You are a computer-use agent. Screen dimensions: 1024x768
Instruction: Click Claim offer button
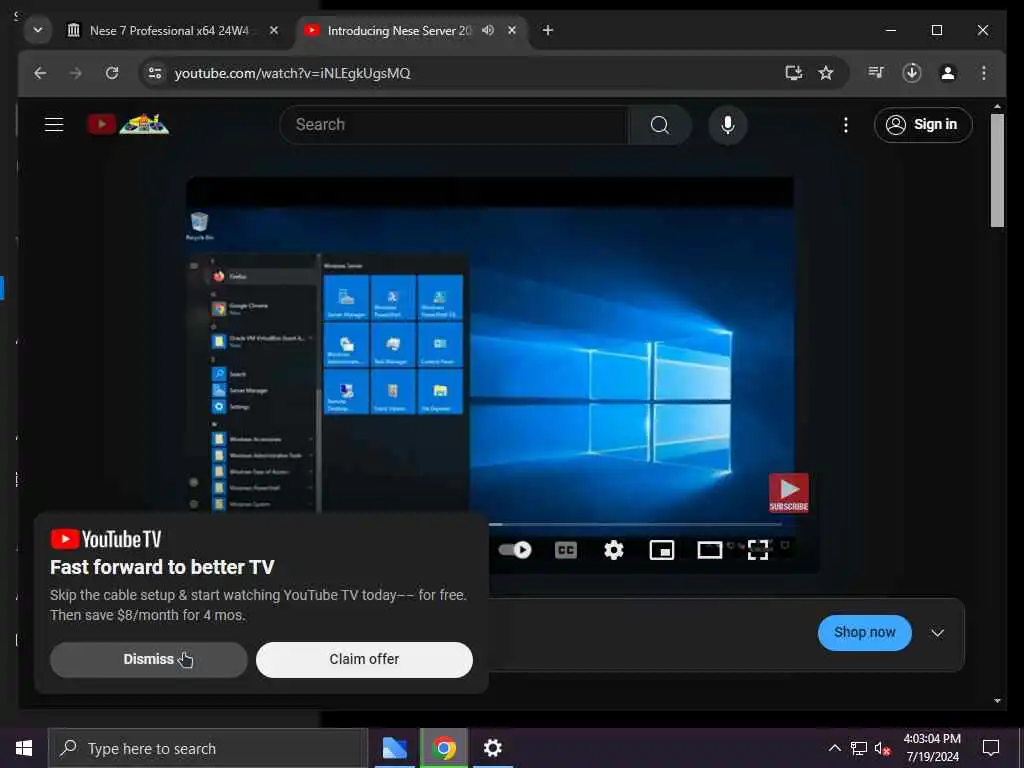(x=364, y=660)
